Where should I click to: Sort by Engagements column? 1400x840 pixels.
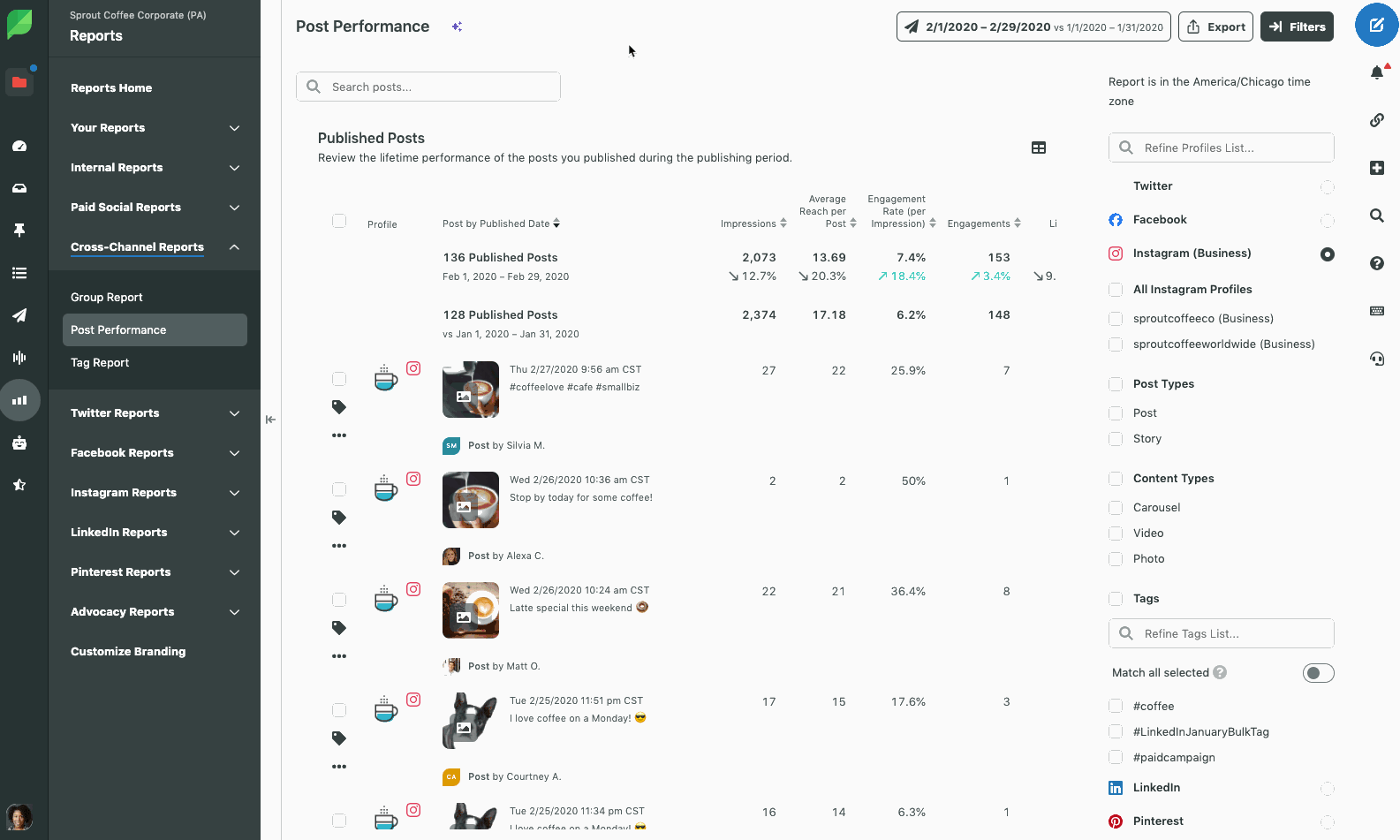(984, 223)
